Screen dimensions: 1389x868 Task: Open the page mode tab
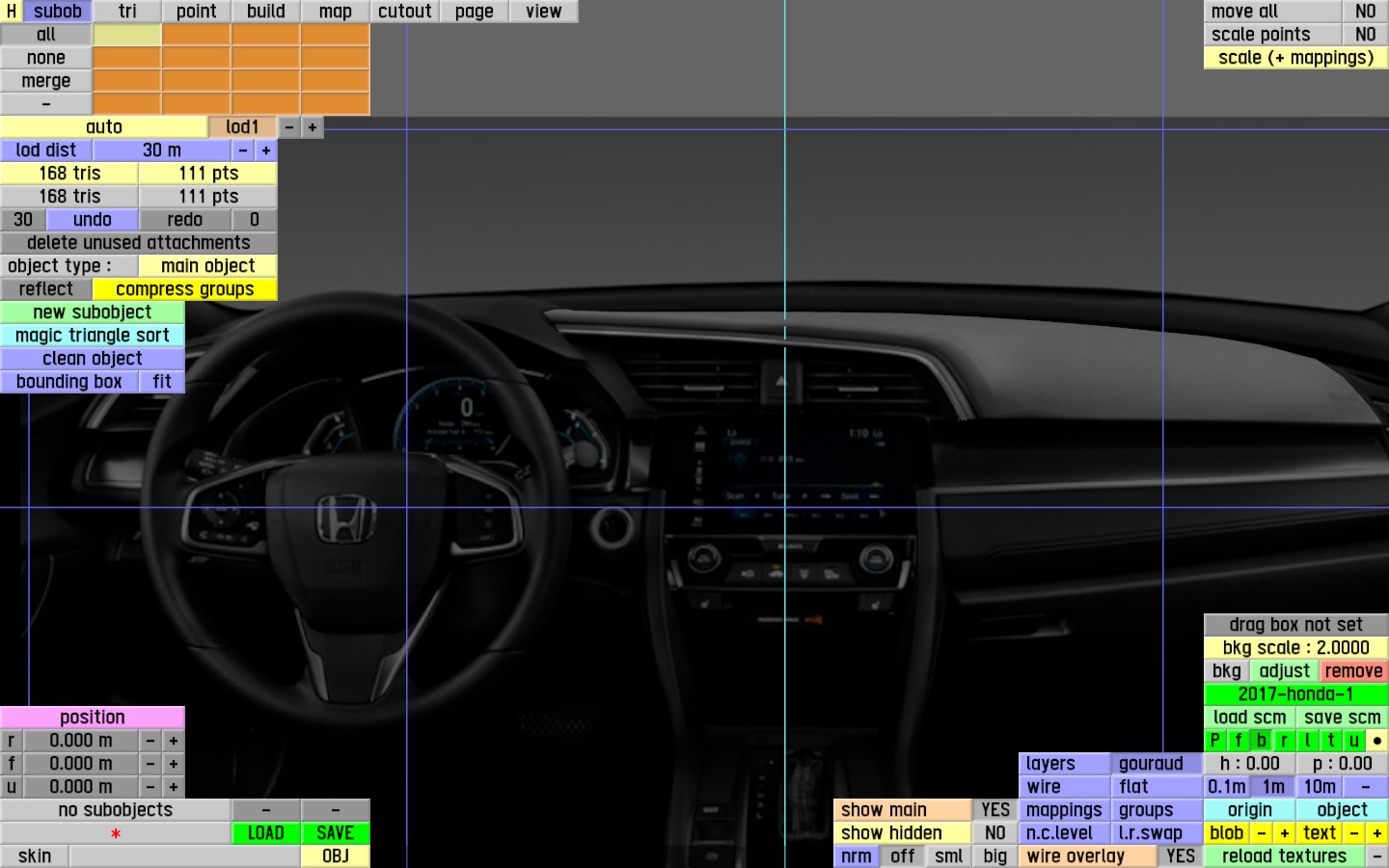pyautogui.click(x=475, y=12)
